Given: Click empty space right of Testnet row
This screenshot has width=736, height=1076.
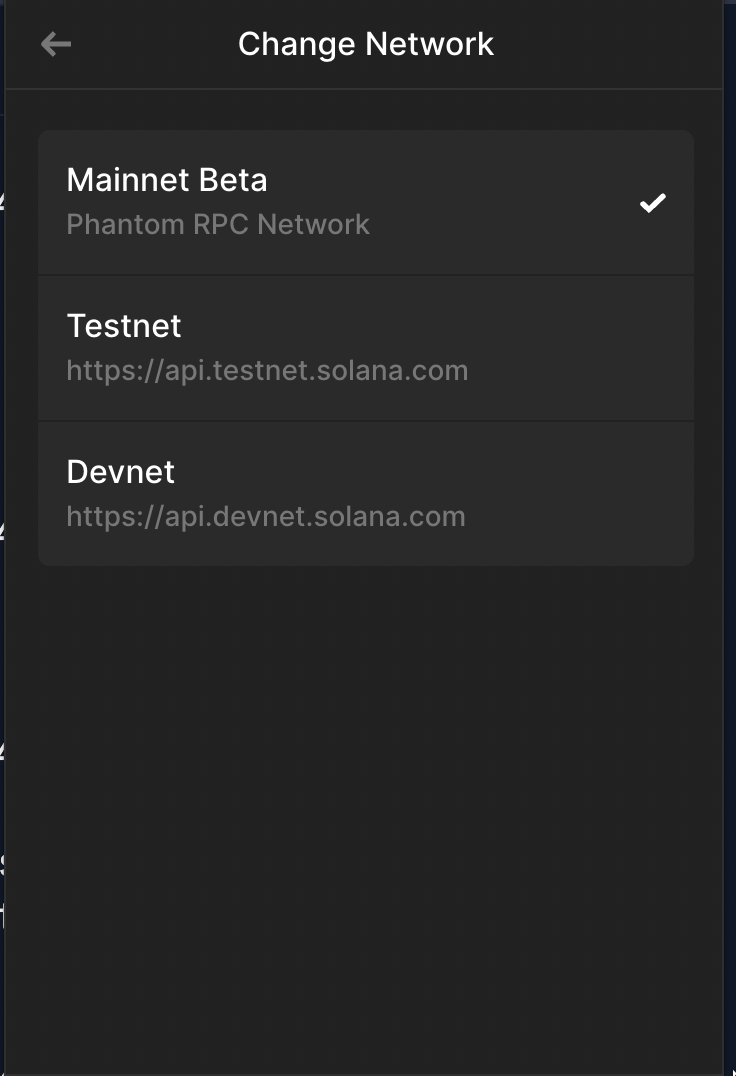Looking at the screenshot, I should (x=583, y=349).
